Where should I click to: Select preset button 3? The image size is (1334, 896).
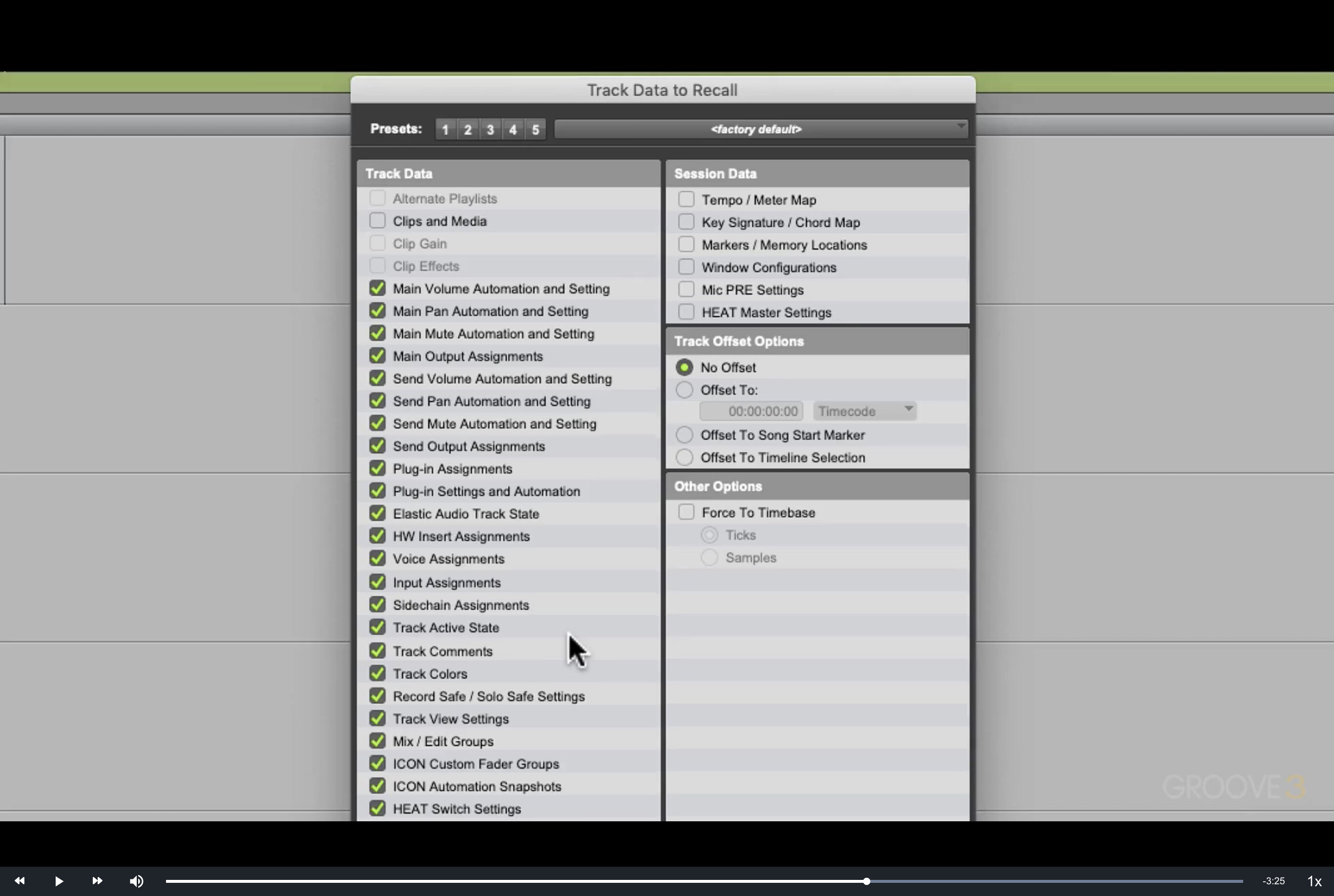click(490, 130)
